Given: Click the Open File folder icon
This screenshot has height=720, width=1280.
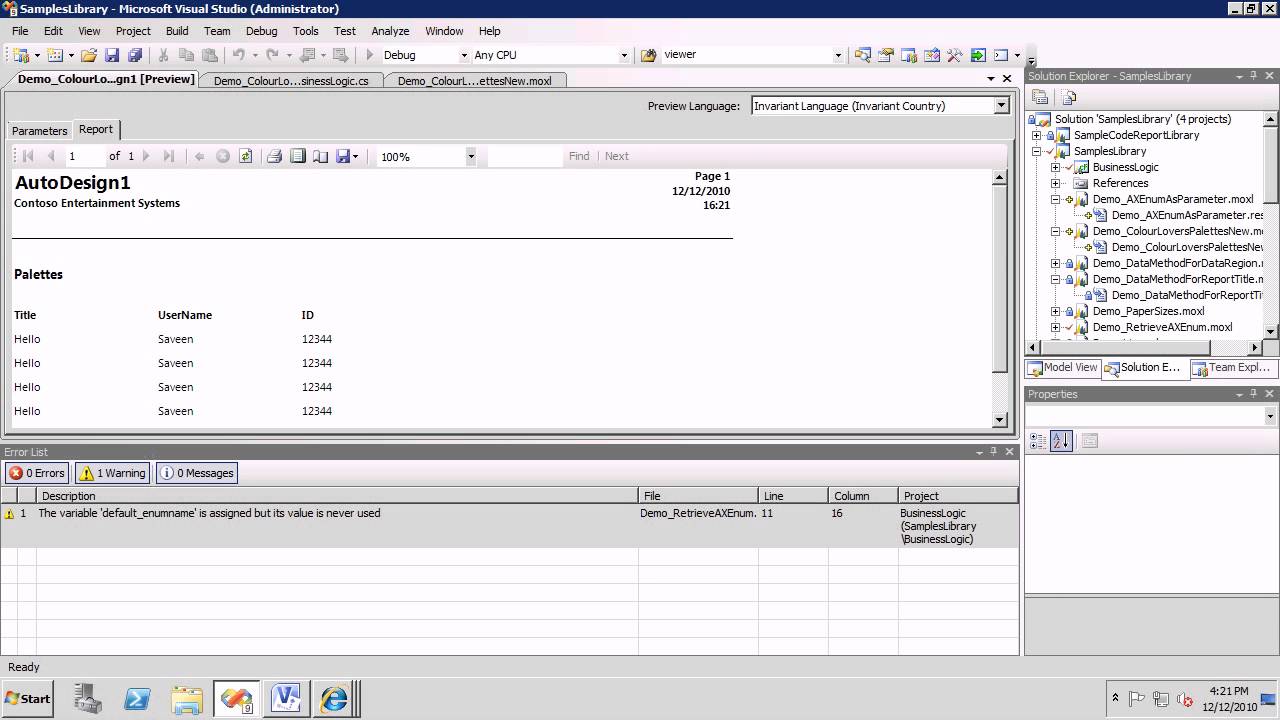Looking at the screenshot, I should (89, 55).
